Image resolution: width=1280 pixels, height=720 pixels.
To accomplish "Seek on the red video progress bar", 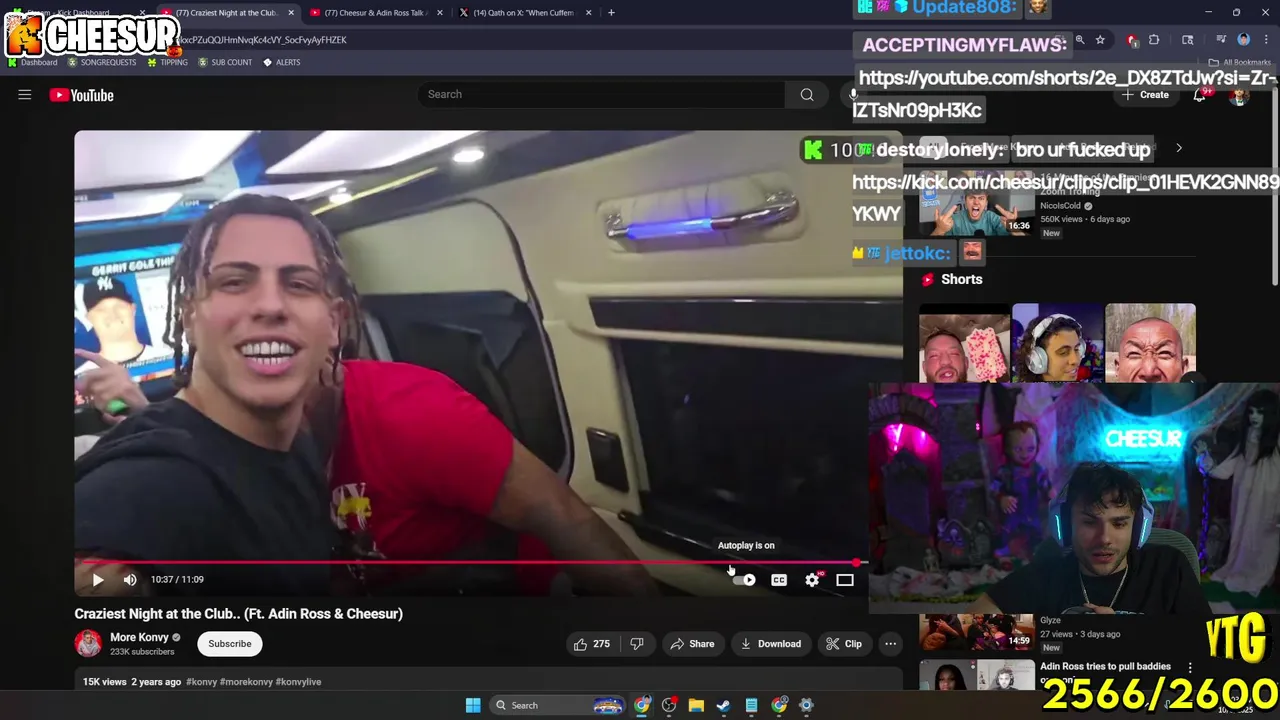I will [470, 563].
